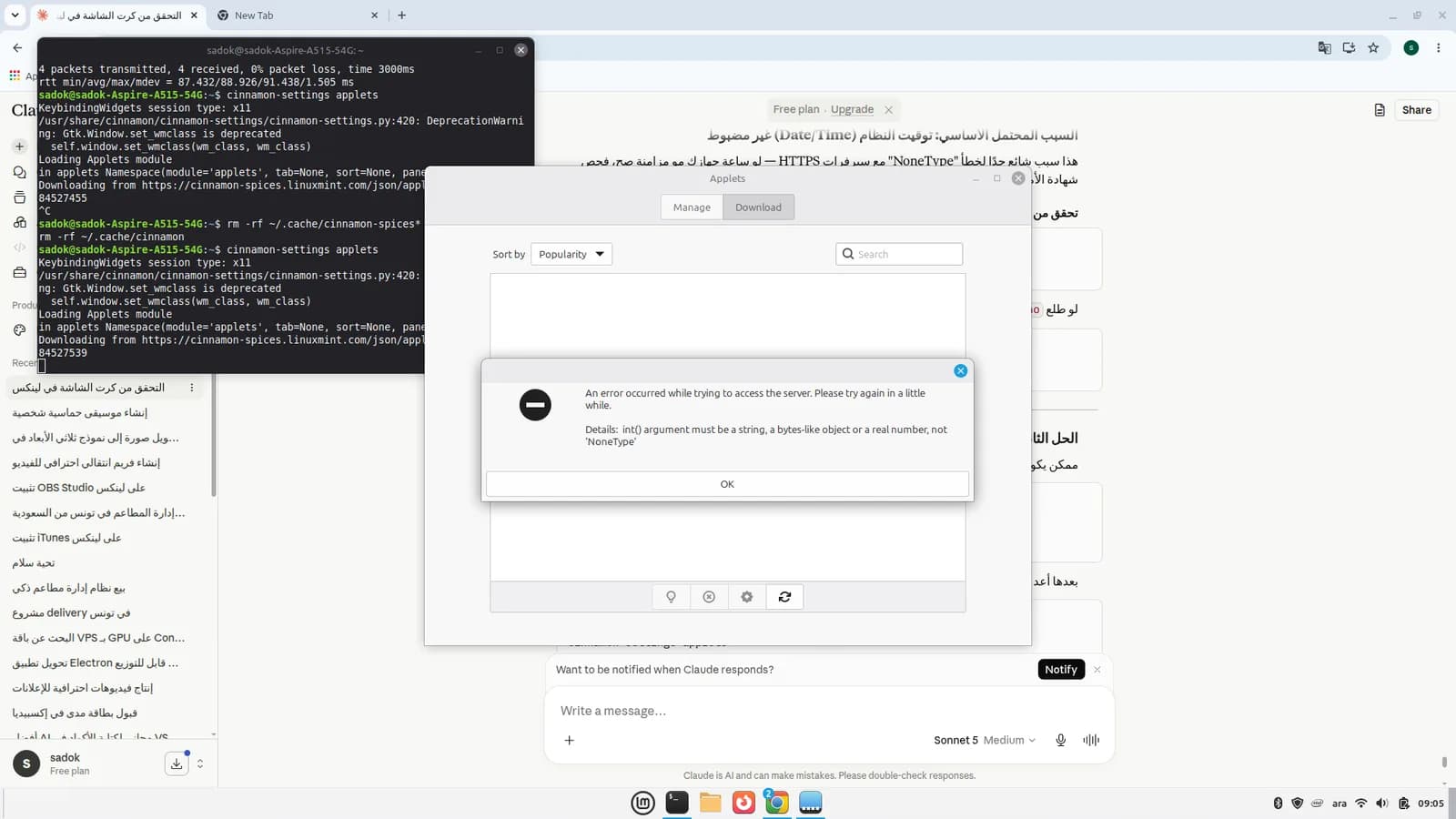Switch to the Manage tab in Applets

pyautogui.click(x=692, y=207)
